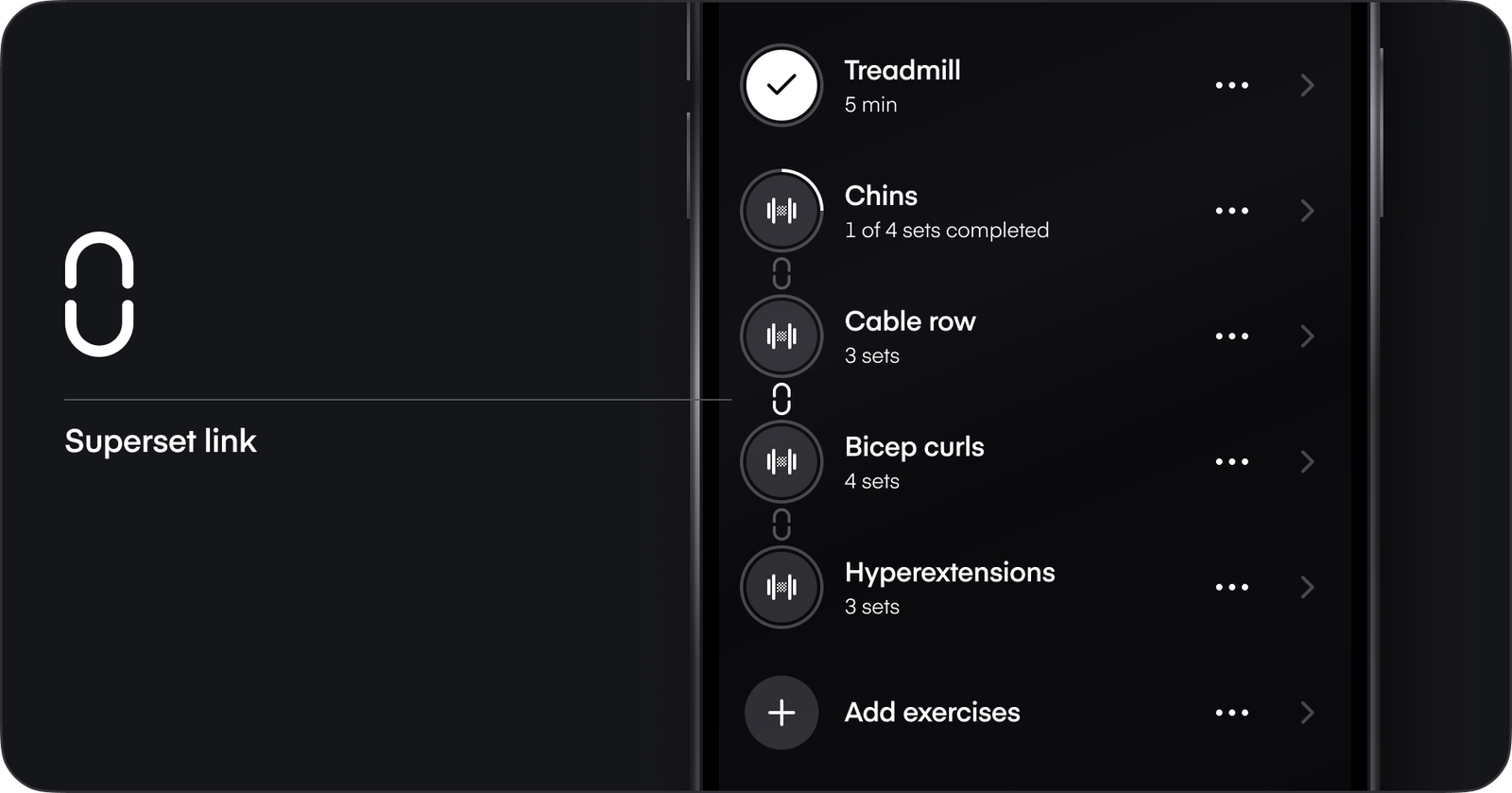This screenshot has height=793, width=1512.
Task: Click the Chins barbell exercise icon
Action: (782, 210)
